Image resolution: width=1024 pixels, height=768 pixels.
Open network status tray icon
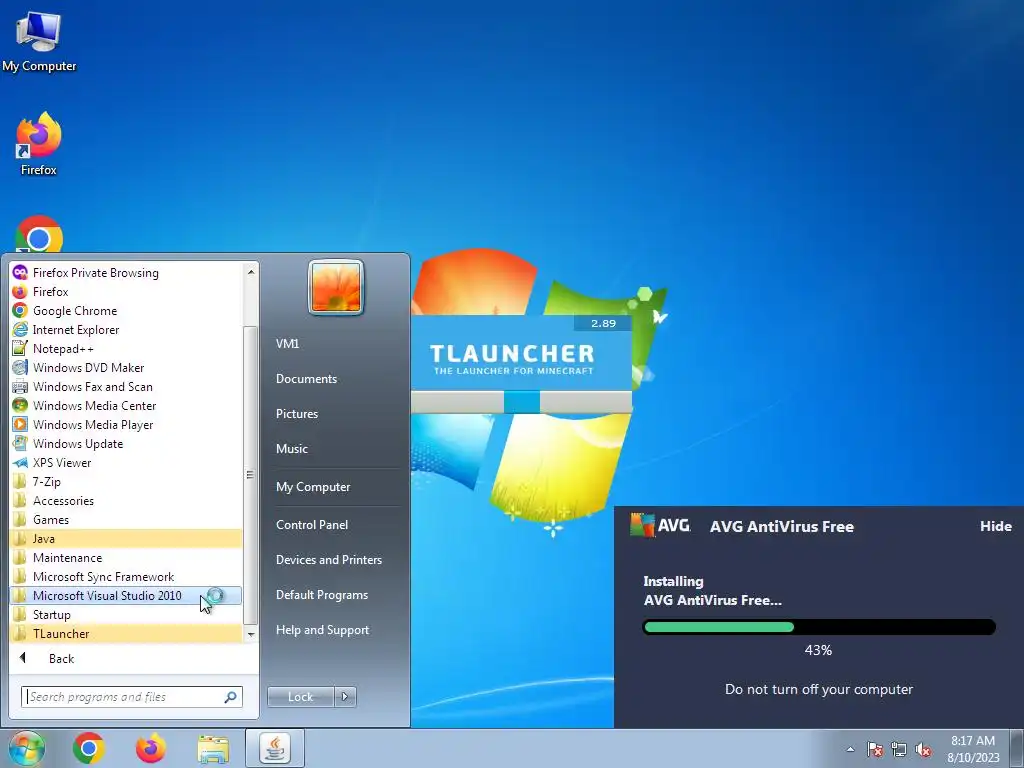point(899,749)
